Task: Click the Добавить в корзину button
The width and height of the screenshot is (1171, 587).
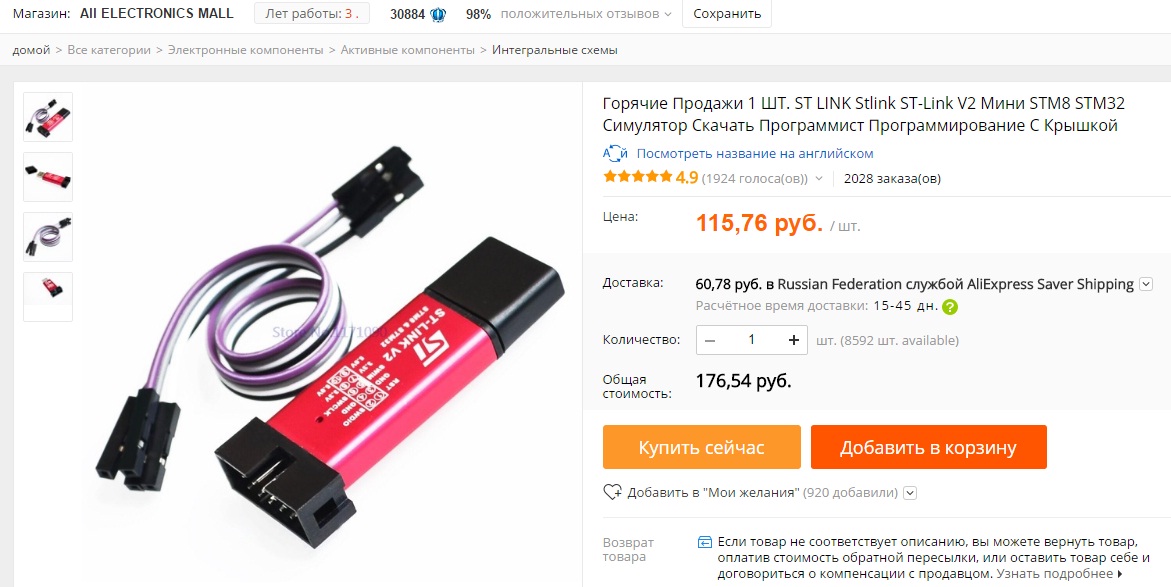Action: click(x=928, y=447)
